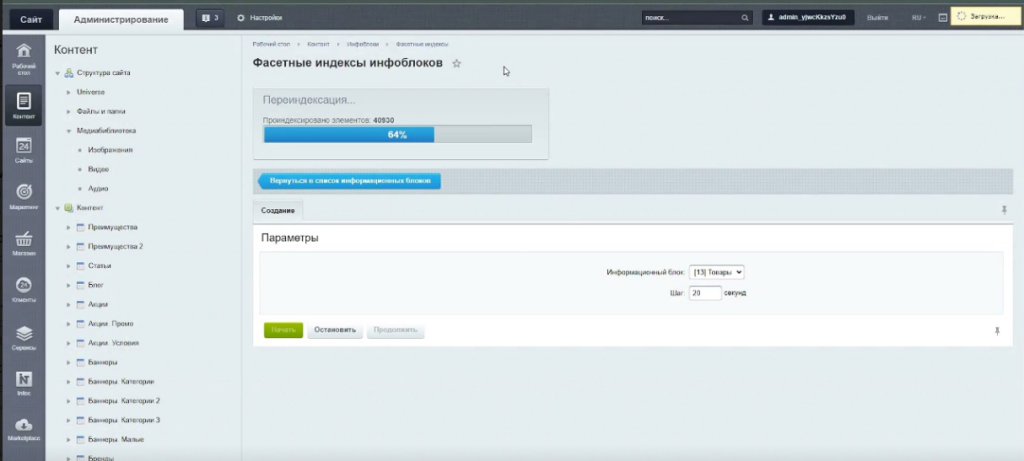
Task: Switch to the Сайт tab
Action: point(30,18)
